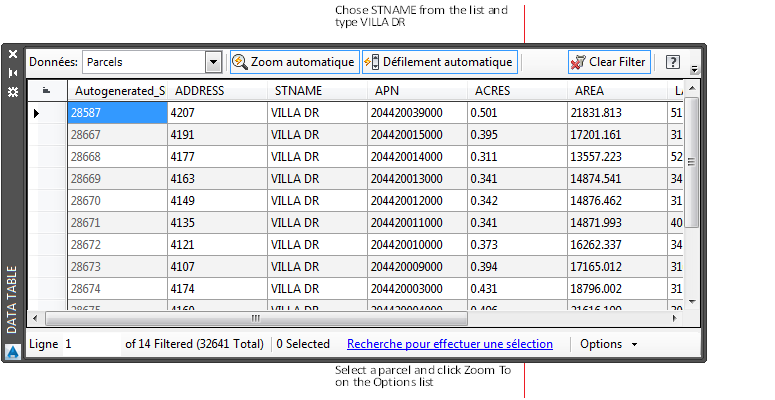Click the APN column header
775x400 pixels.
[417, 91]
